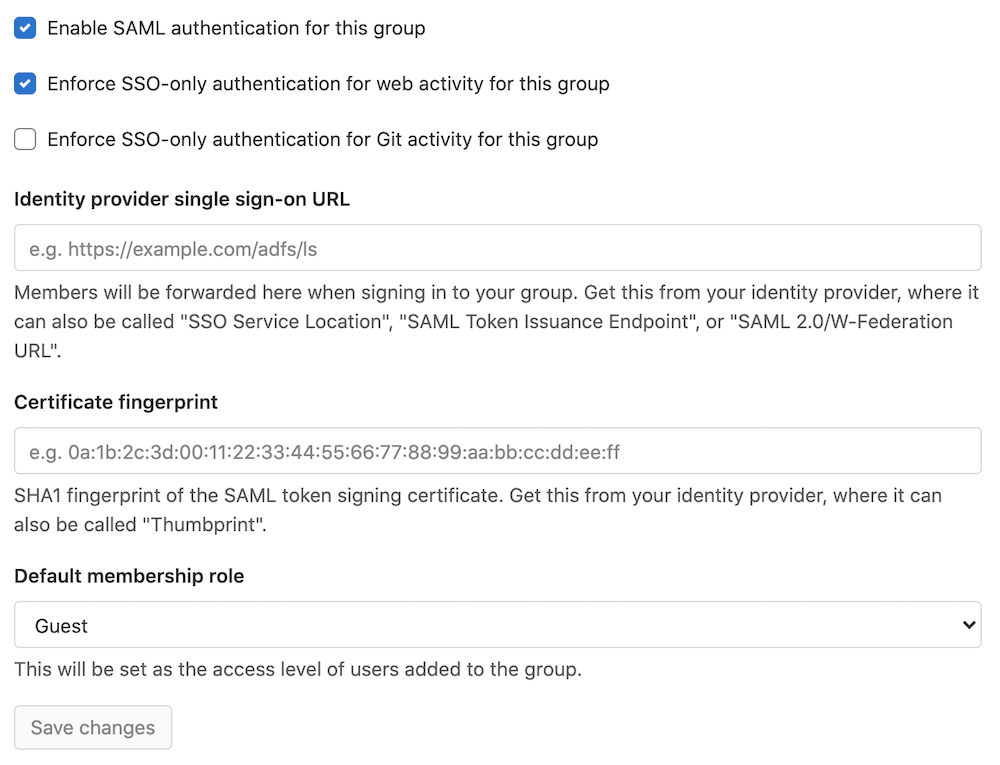Click the 'Enable SAML authentication' label text
This screenshot has height=765, width=1000.
coord(236,28)
